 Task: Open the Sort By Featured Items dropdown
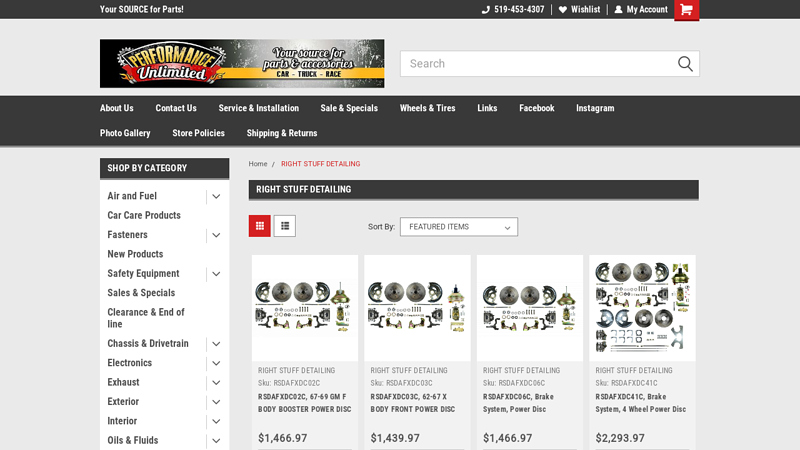coord(459,227)
